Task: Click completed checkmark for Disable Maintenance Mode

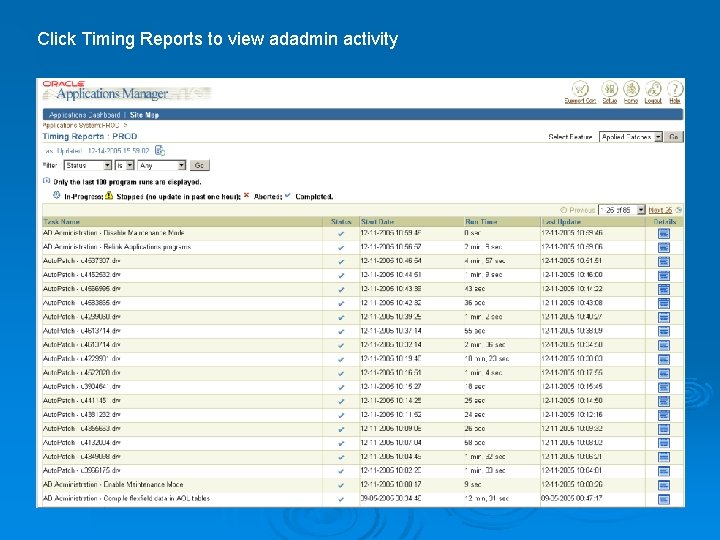Action: tap(341, 234)
